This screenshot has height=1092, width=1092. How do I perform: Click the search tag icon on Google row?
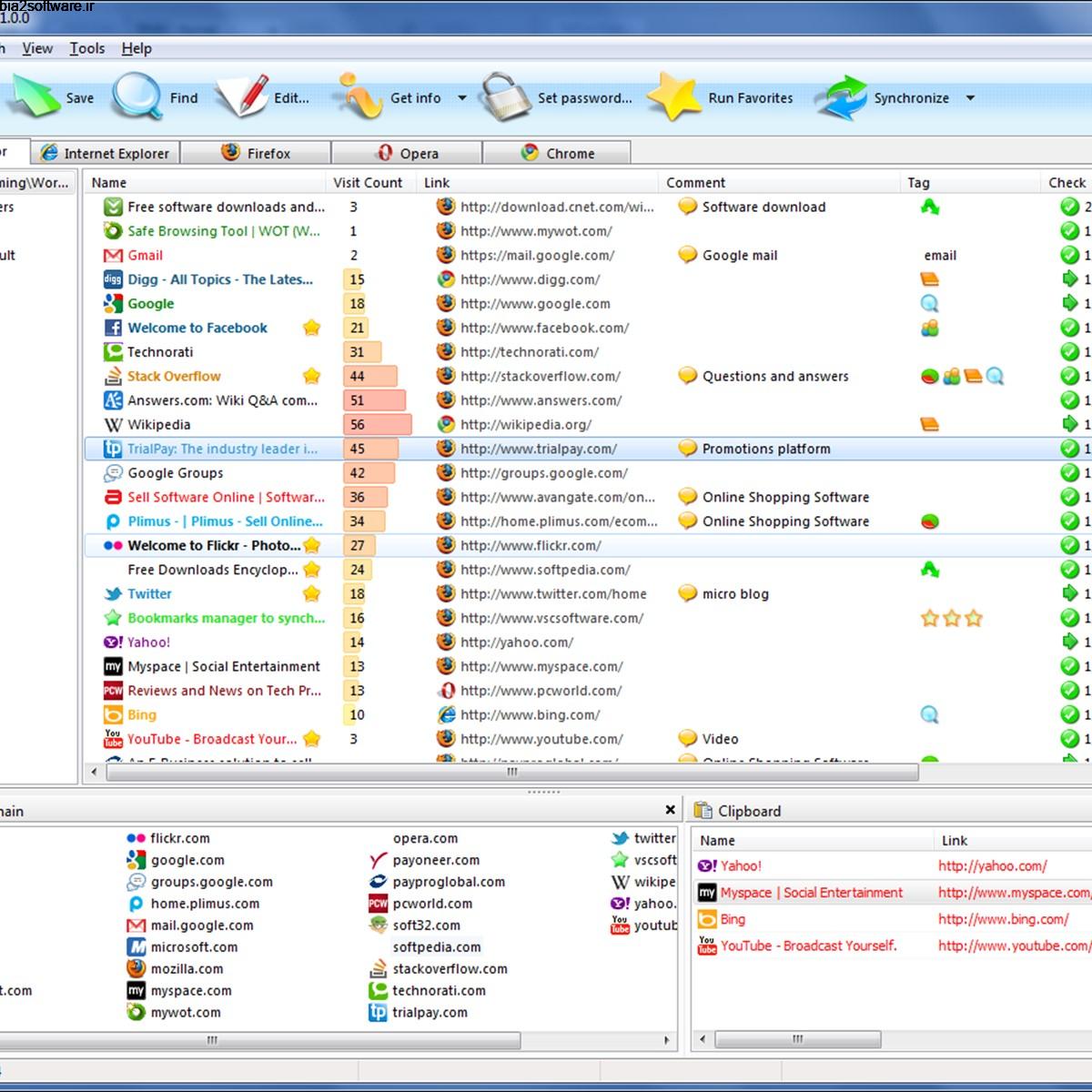pos(927,303)
